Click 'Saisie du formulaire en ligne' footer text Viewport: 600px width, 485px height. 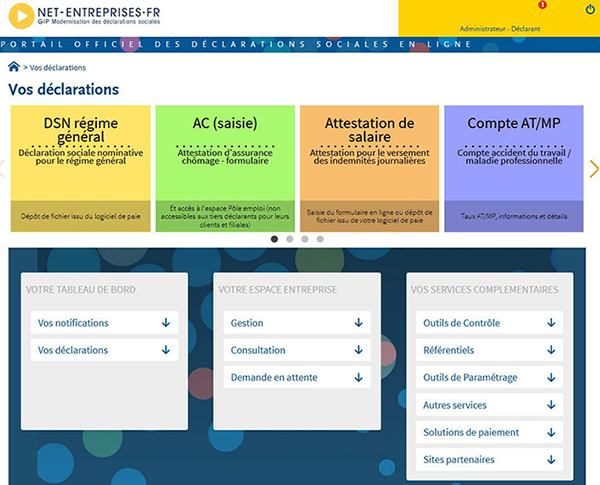[x=369, y=216]
